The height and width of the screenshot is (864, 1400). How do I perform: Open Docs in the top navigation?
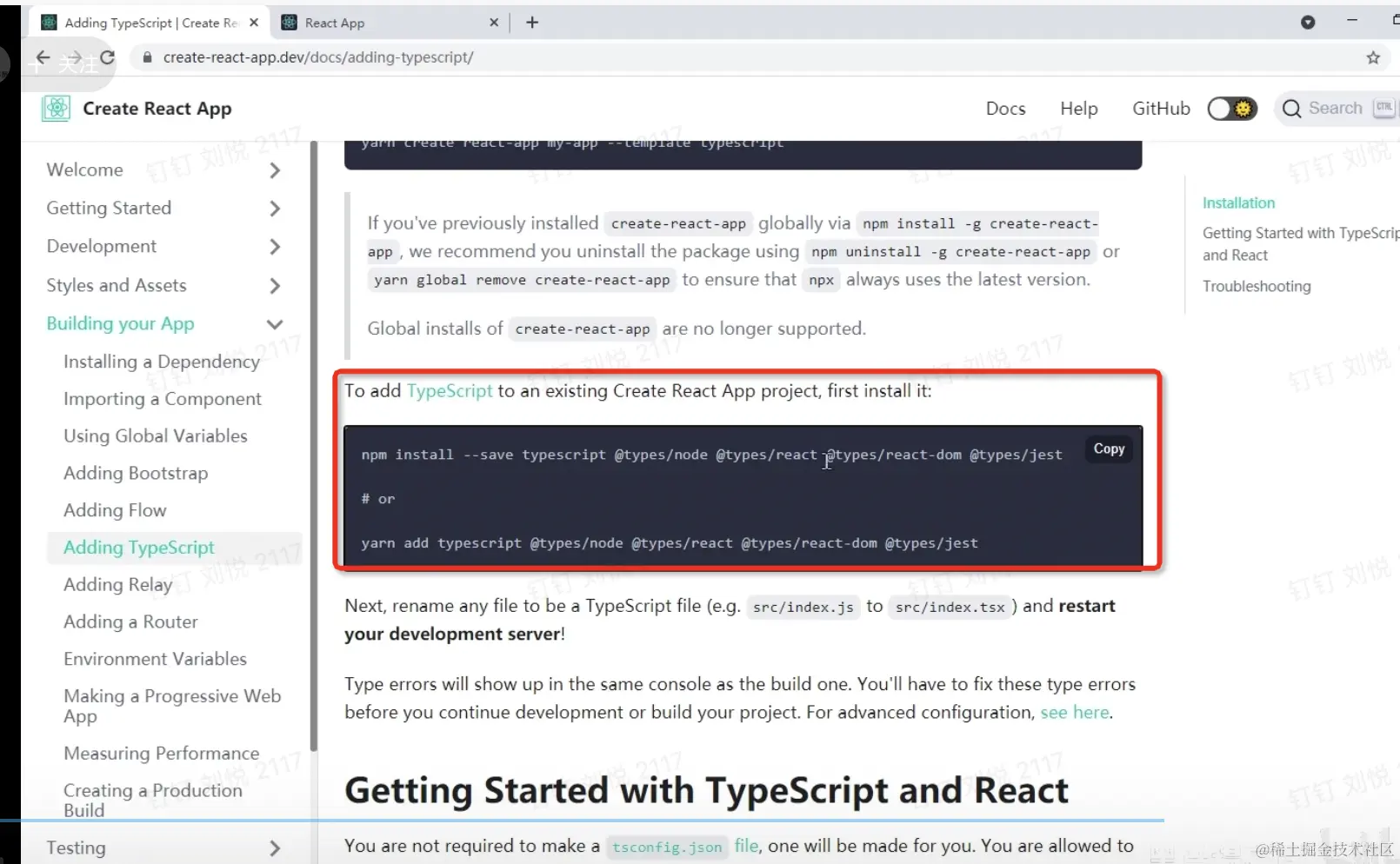[1006, 109]
